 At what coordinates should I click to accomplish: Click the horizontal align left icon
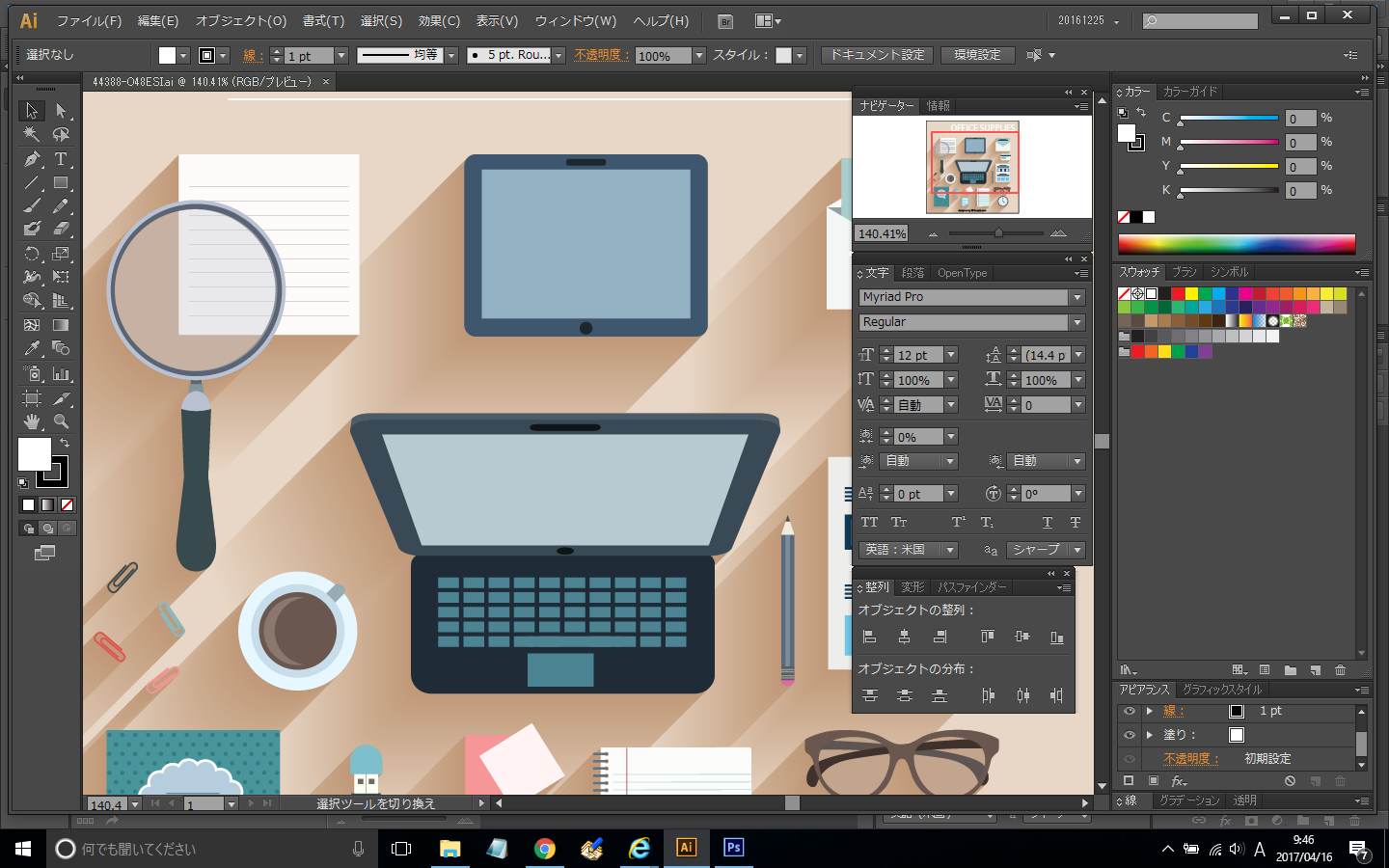point(869,637)
